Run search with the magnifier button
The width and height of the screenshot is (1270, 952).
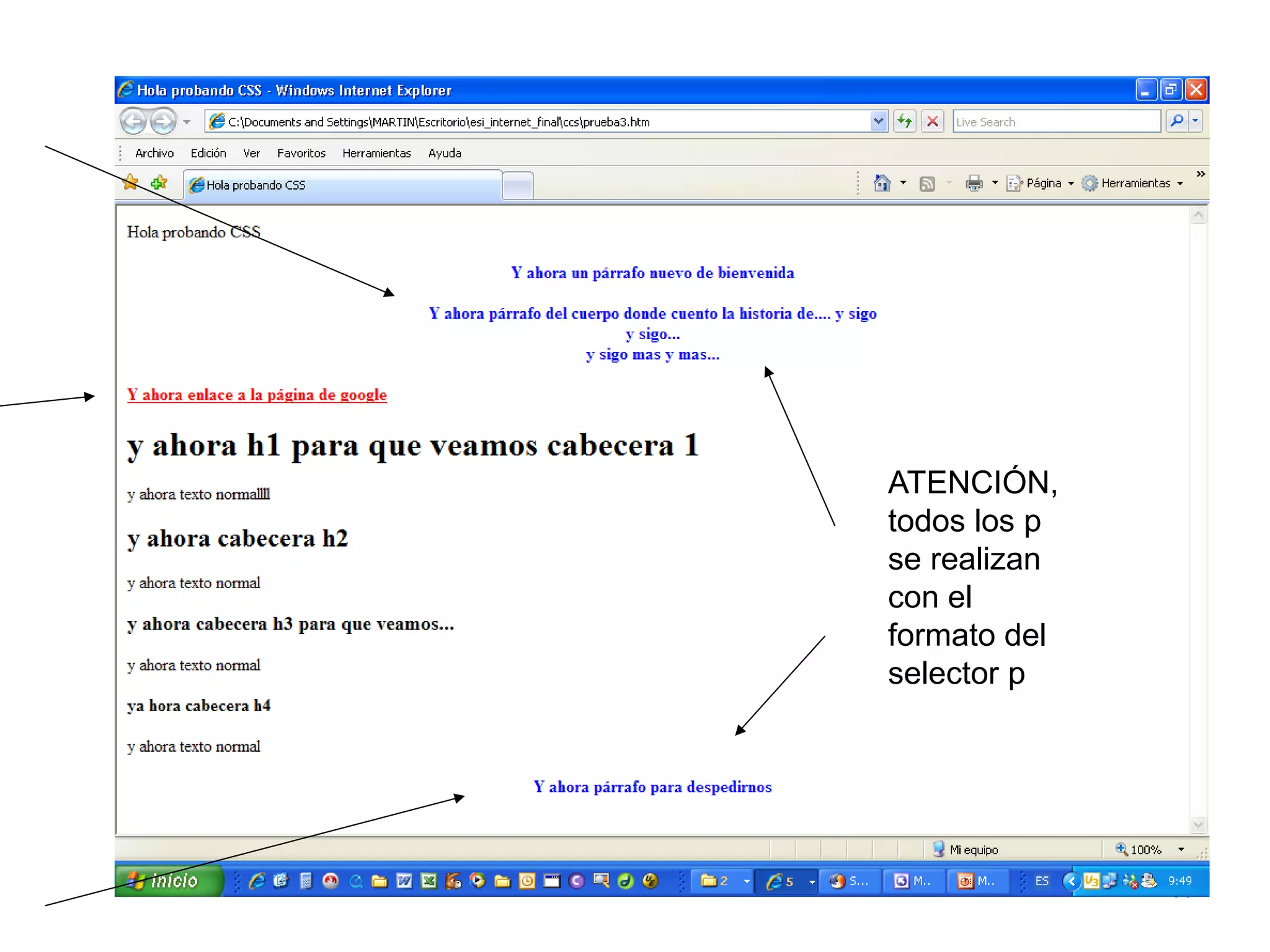coord(1176,121)
